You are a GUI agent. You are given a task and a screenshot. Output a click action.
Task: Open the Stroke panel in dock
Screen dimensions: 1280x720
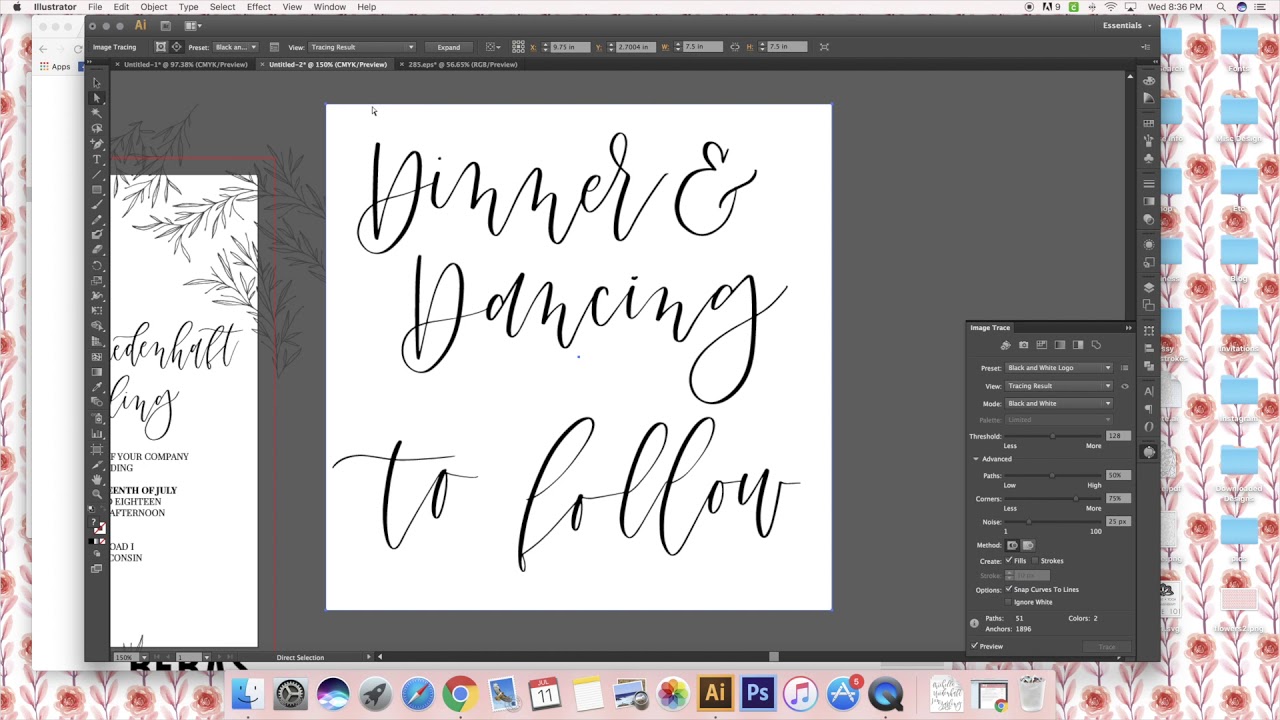(1149, 184)
